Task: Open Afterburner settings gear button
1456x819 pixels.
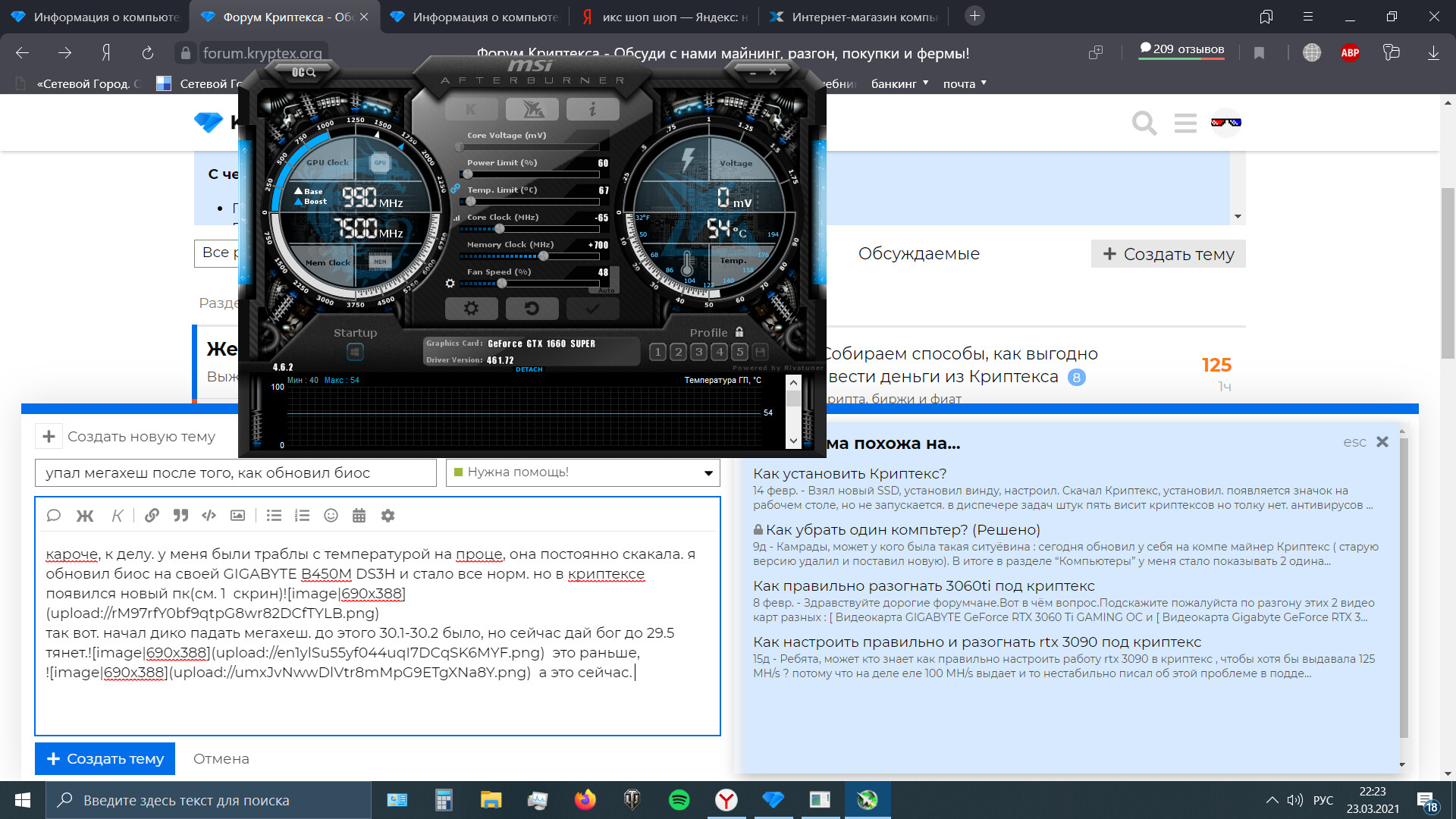Action: (x=471, y=309)
